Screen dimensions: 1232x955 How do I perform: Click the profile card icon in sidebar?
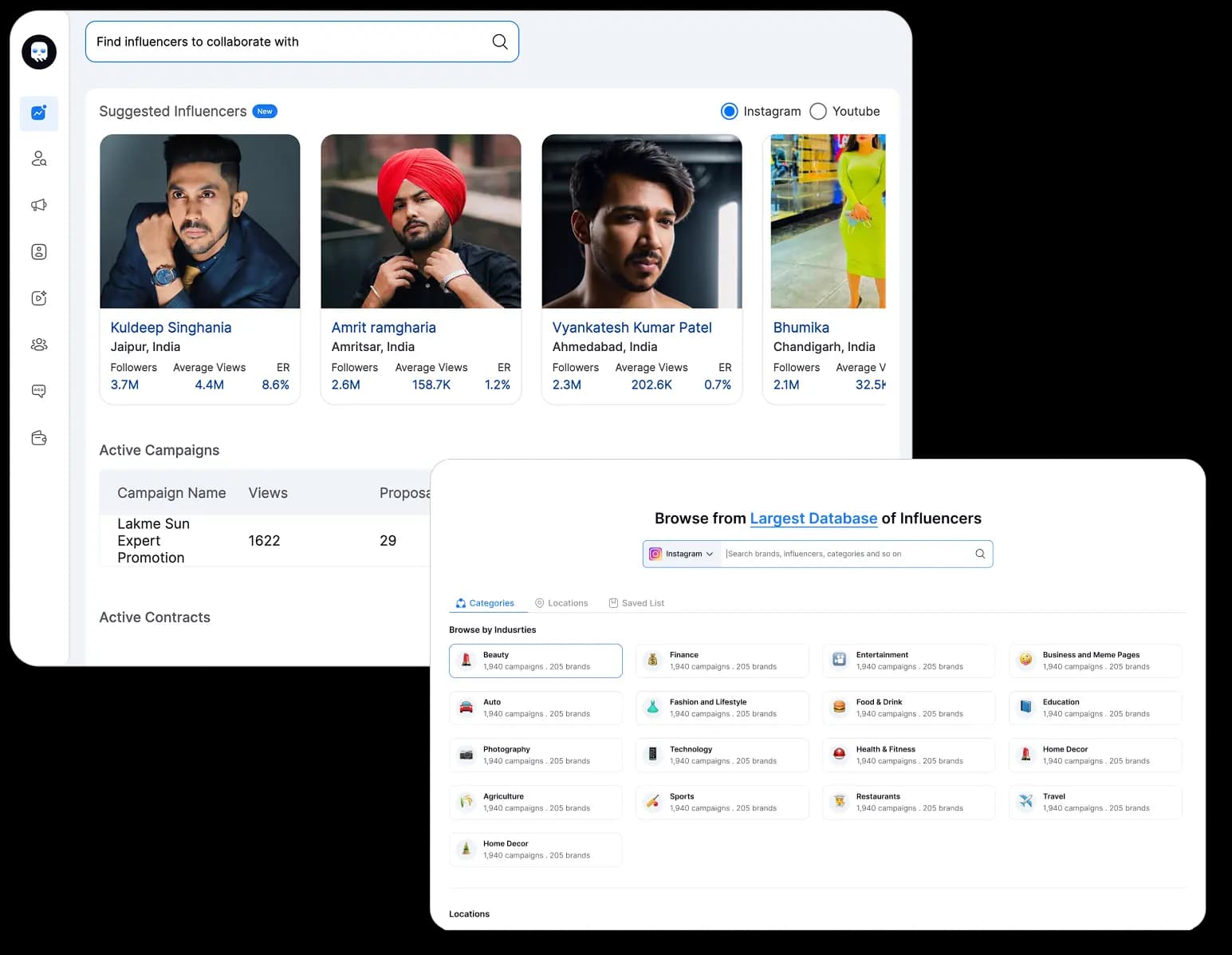point(38,251)
